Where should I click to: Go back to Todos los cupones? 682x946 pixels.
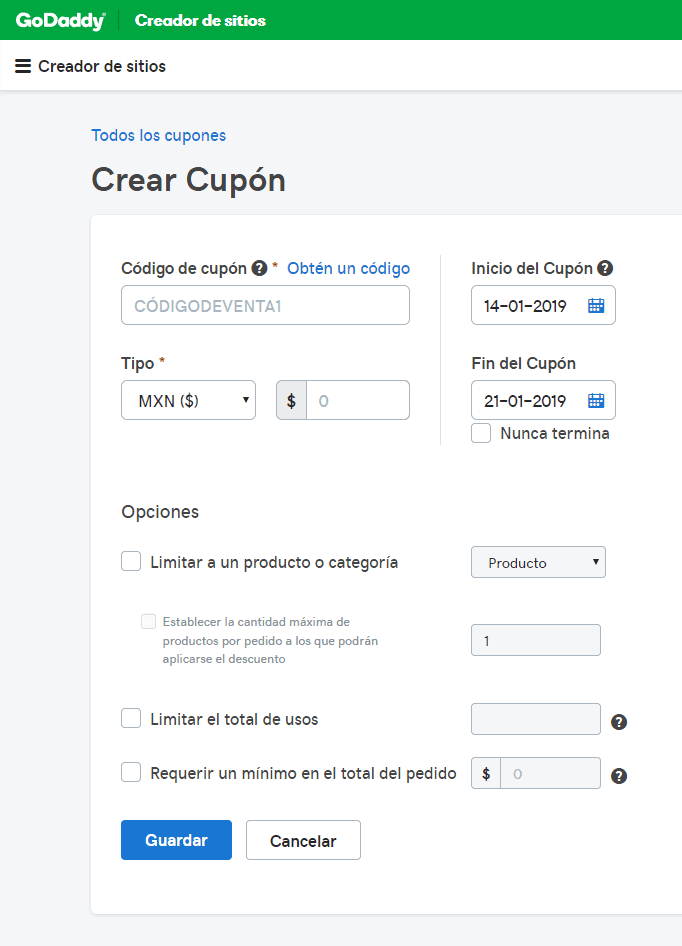point(158,135)
